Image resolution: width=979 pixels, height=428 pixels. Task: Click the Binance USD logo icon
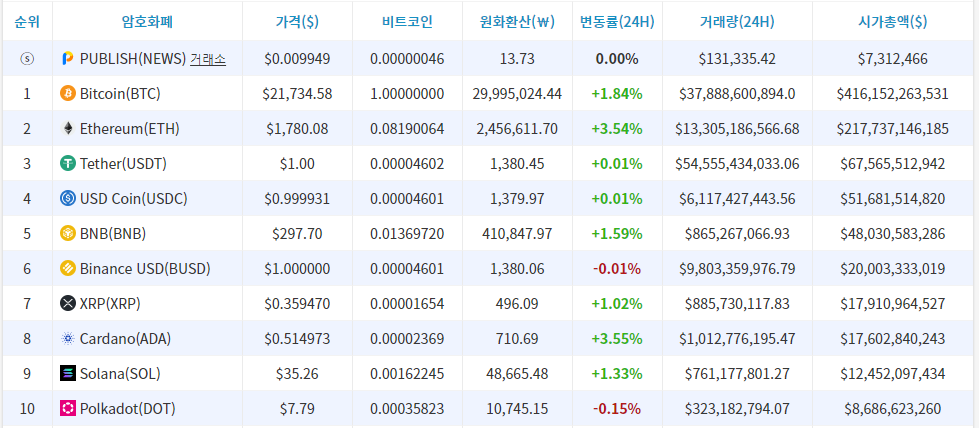67,269
